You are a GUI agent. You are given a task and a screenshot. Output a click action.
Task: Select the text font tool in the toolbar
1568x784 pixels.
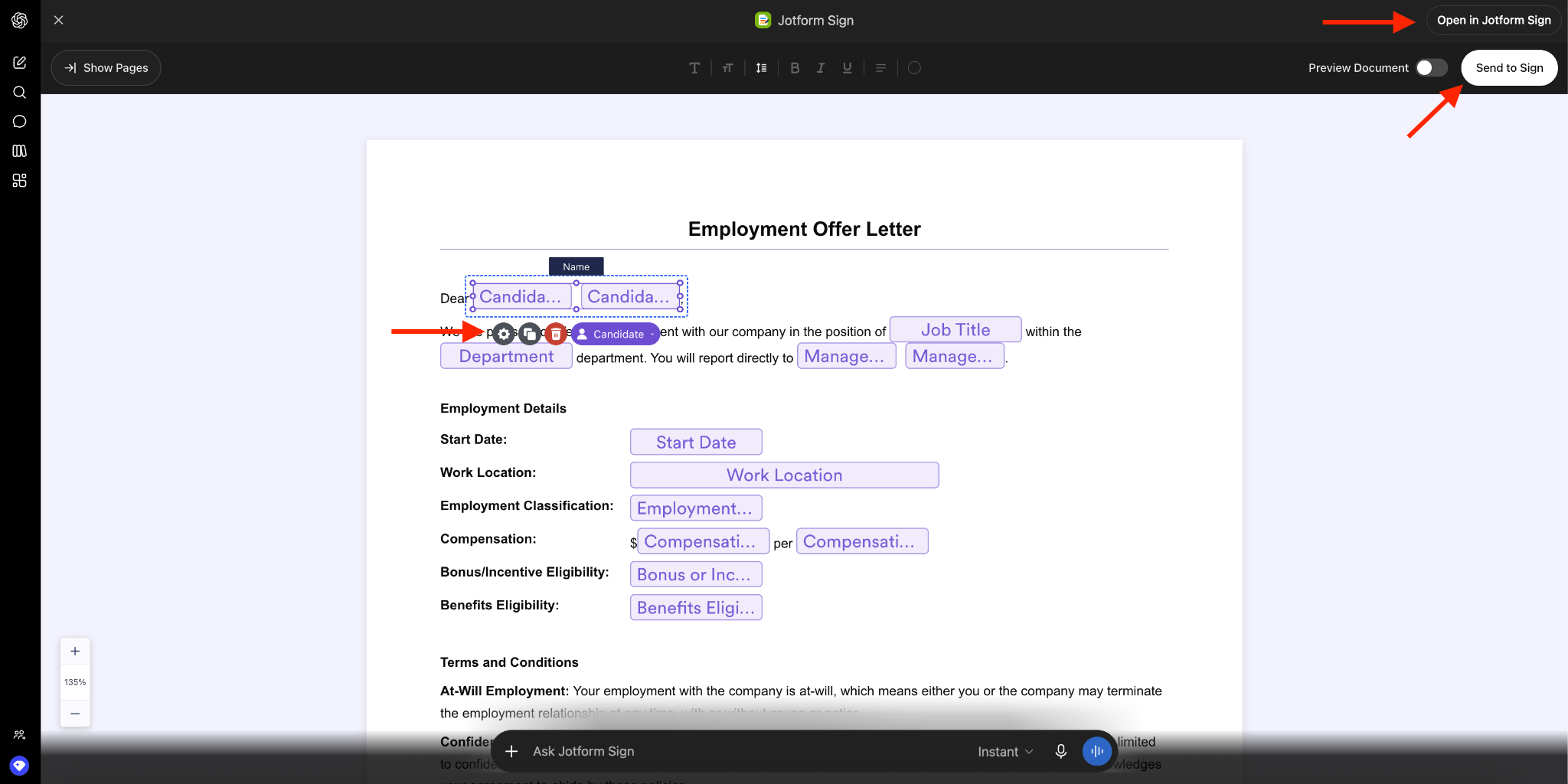(x=694, y=68)
